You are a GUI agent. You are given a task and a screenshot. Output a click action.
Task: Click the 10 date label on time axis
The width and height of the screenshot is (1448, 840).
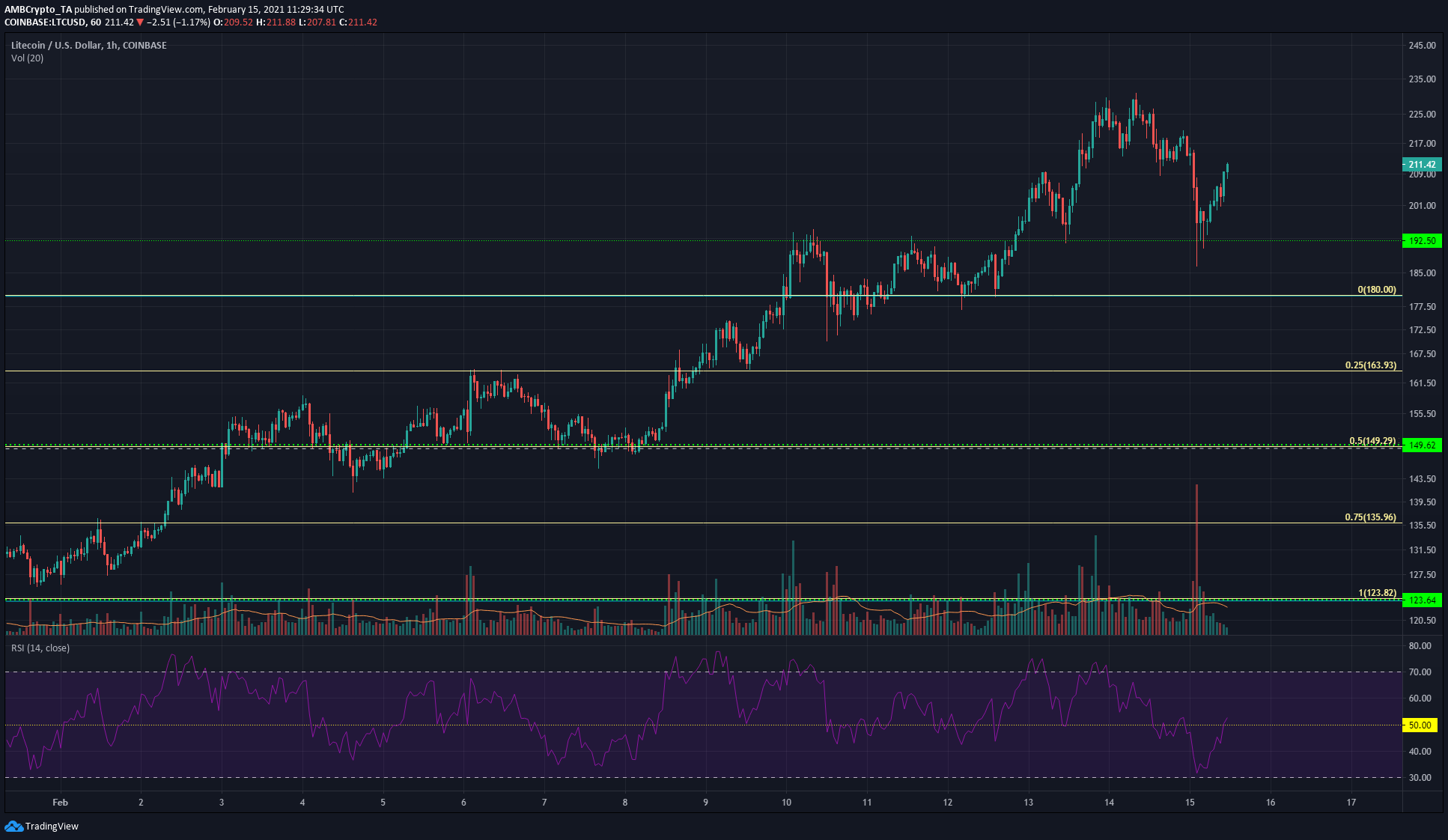[786, 803]
